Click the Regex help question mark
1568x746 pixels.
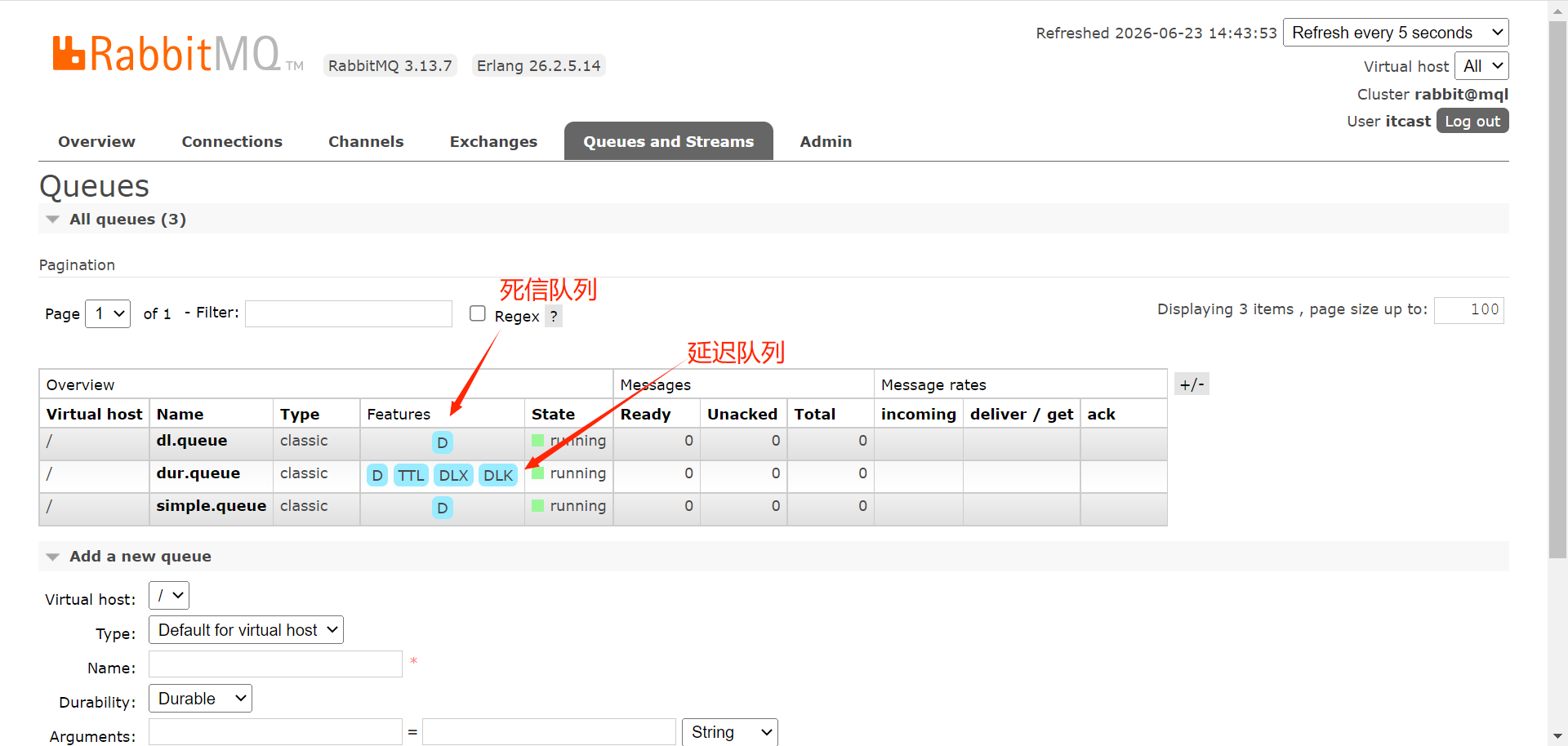click(554, 316)
